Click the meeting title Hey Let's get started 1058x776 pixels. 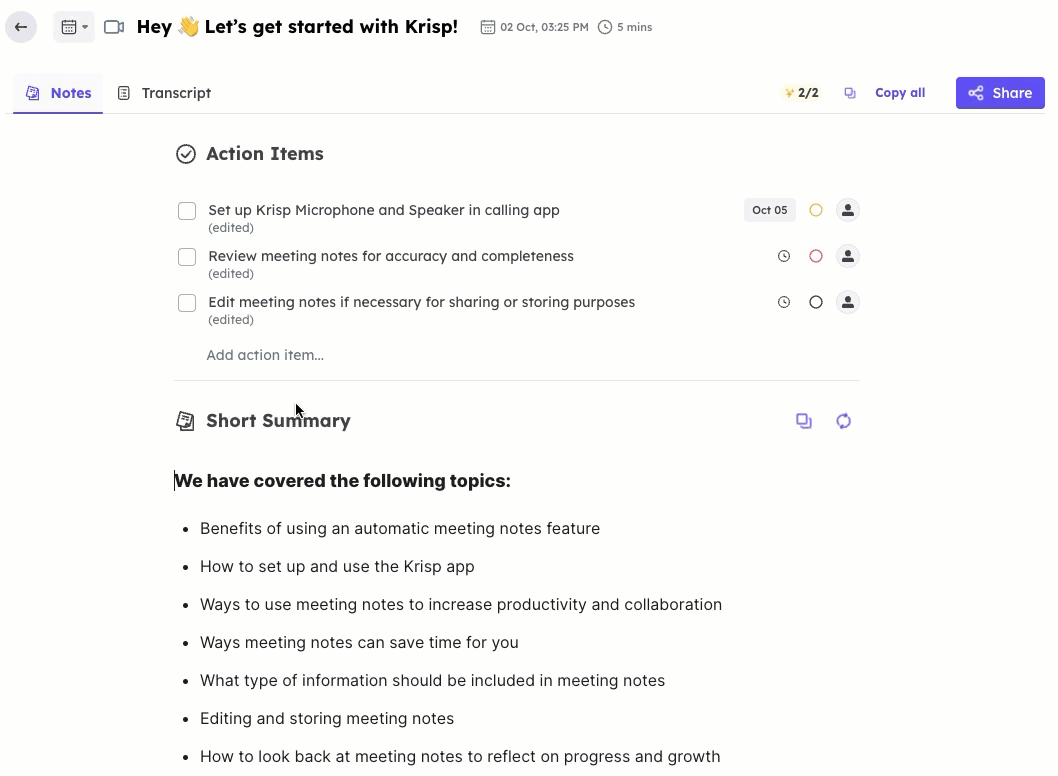(297, 27)
